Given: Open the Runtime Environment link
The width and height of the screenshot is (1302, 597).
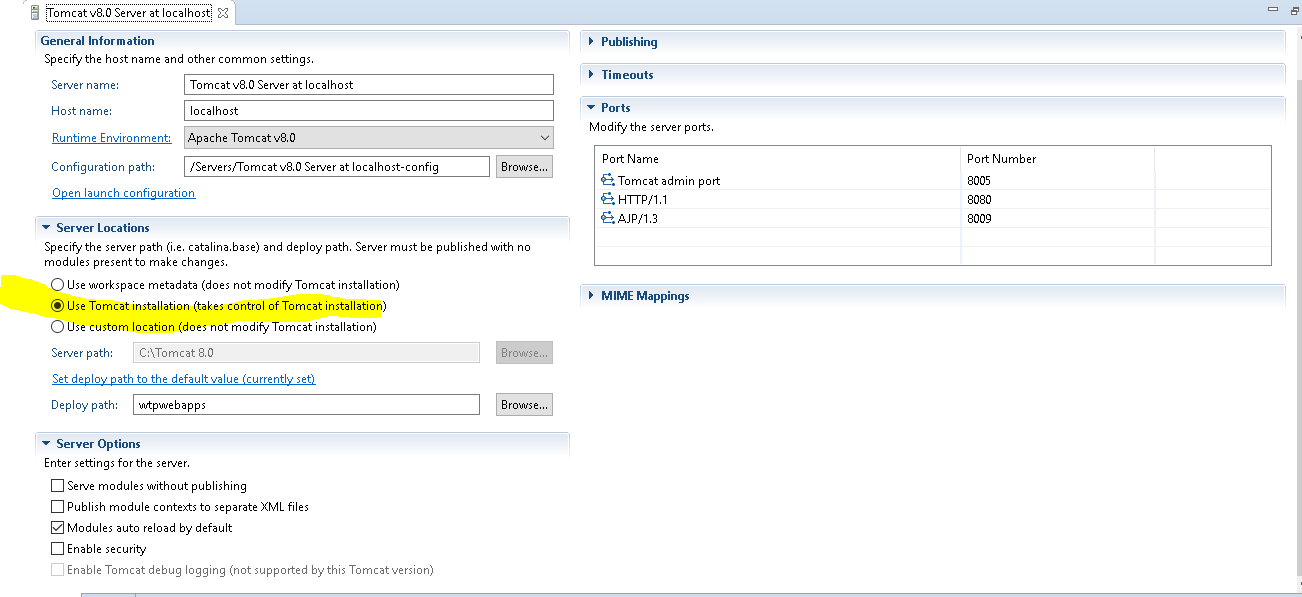Looking at the screenshot, I should click(x=111, y=138).
